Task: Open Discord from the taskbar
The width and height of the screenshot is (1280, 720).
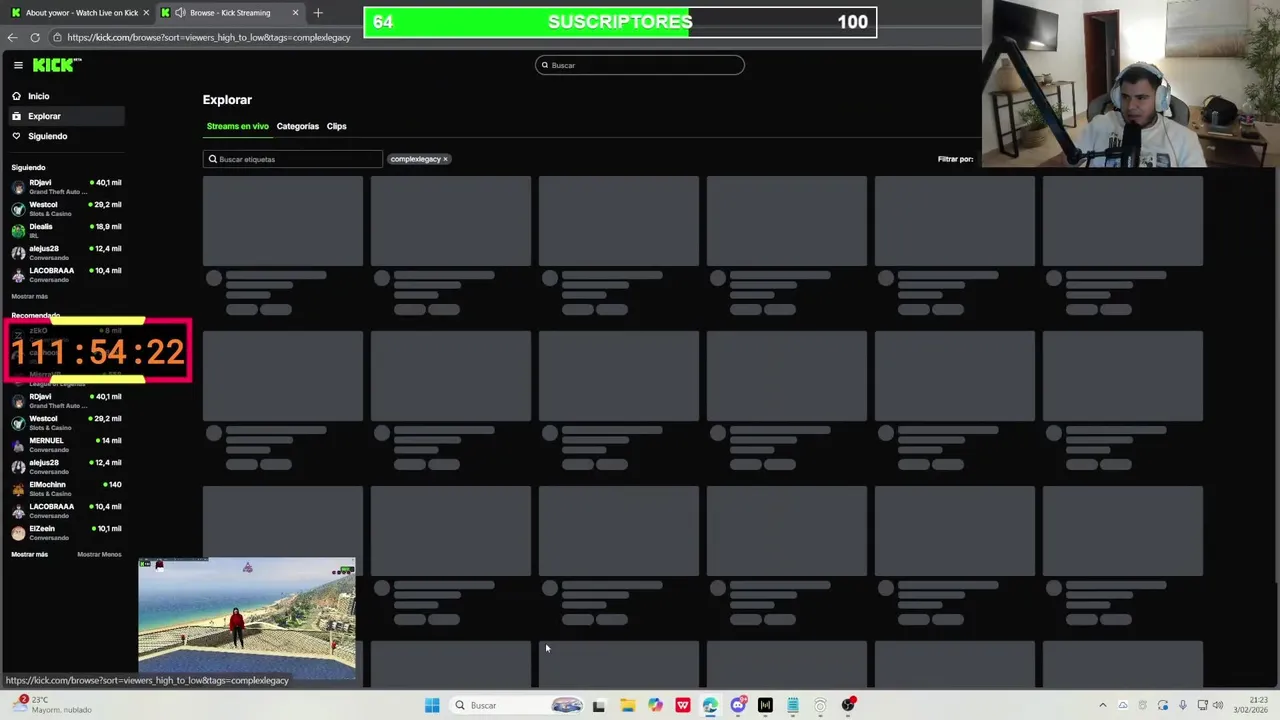Action: click(738, 705)
